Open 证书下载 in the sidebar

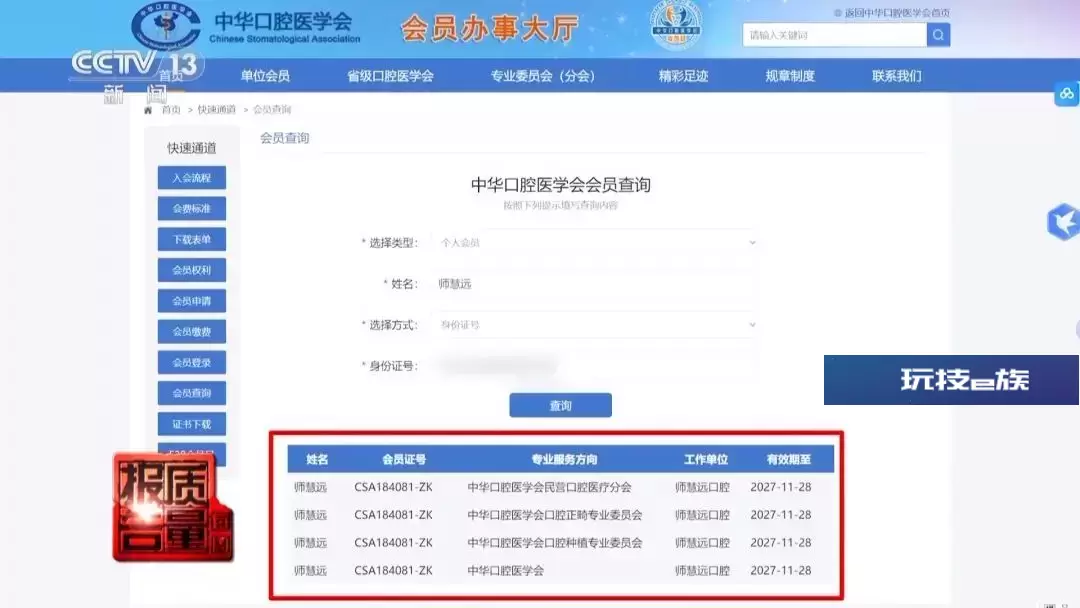click(191, 424)
